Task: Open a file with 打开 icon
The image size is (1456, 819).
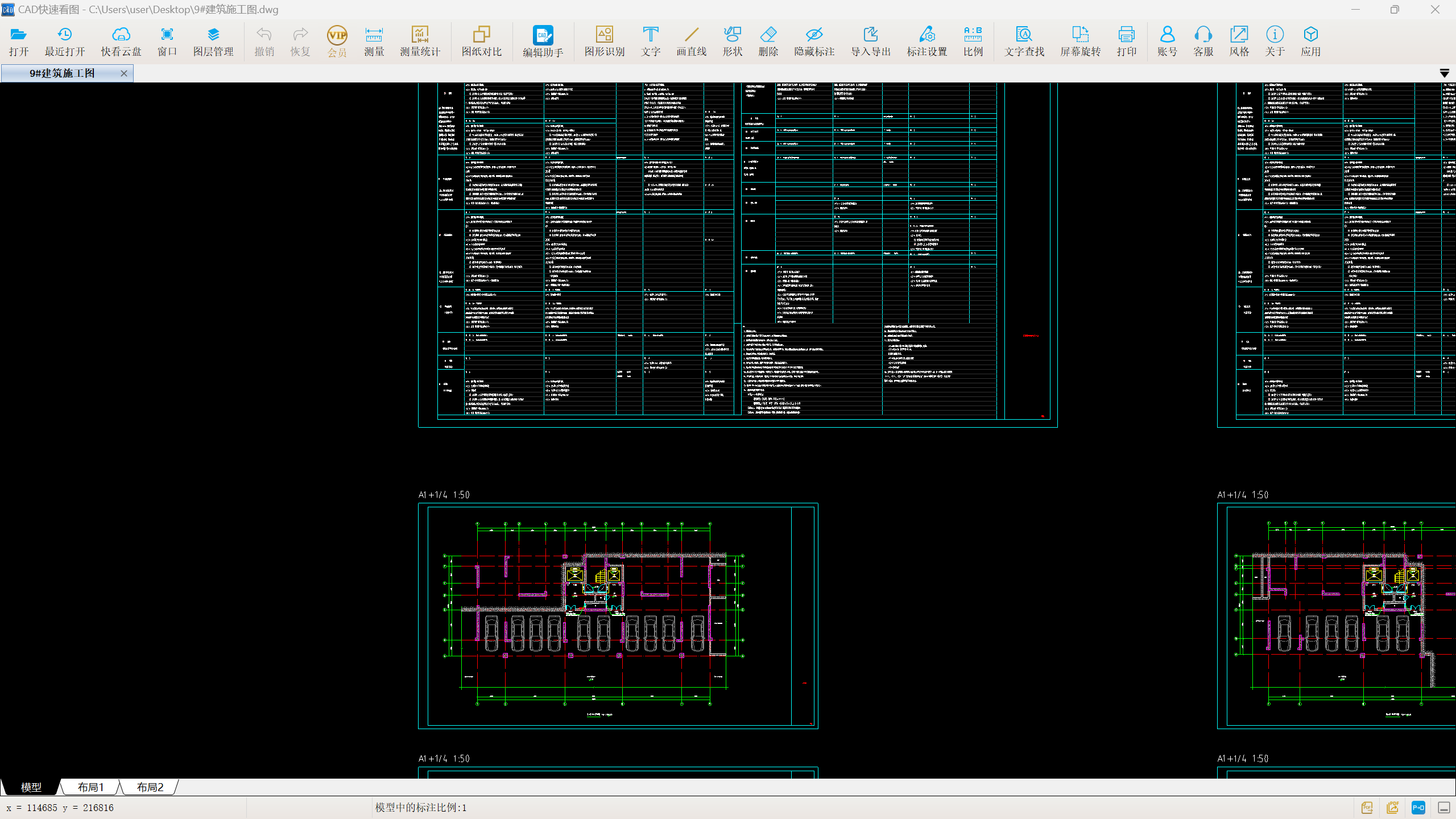Action: [18, 41]
